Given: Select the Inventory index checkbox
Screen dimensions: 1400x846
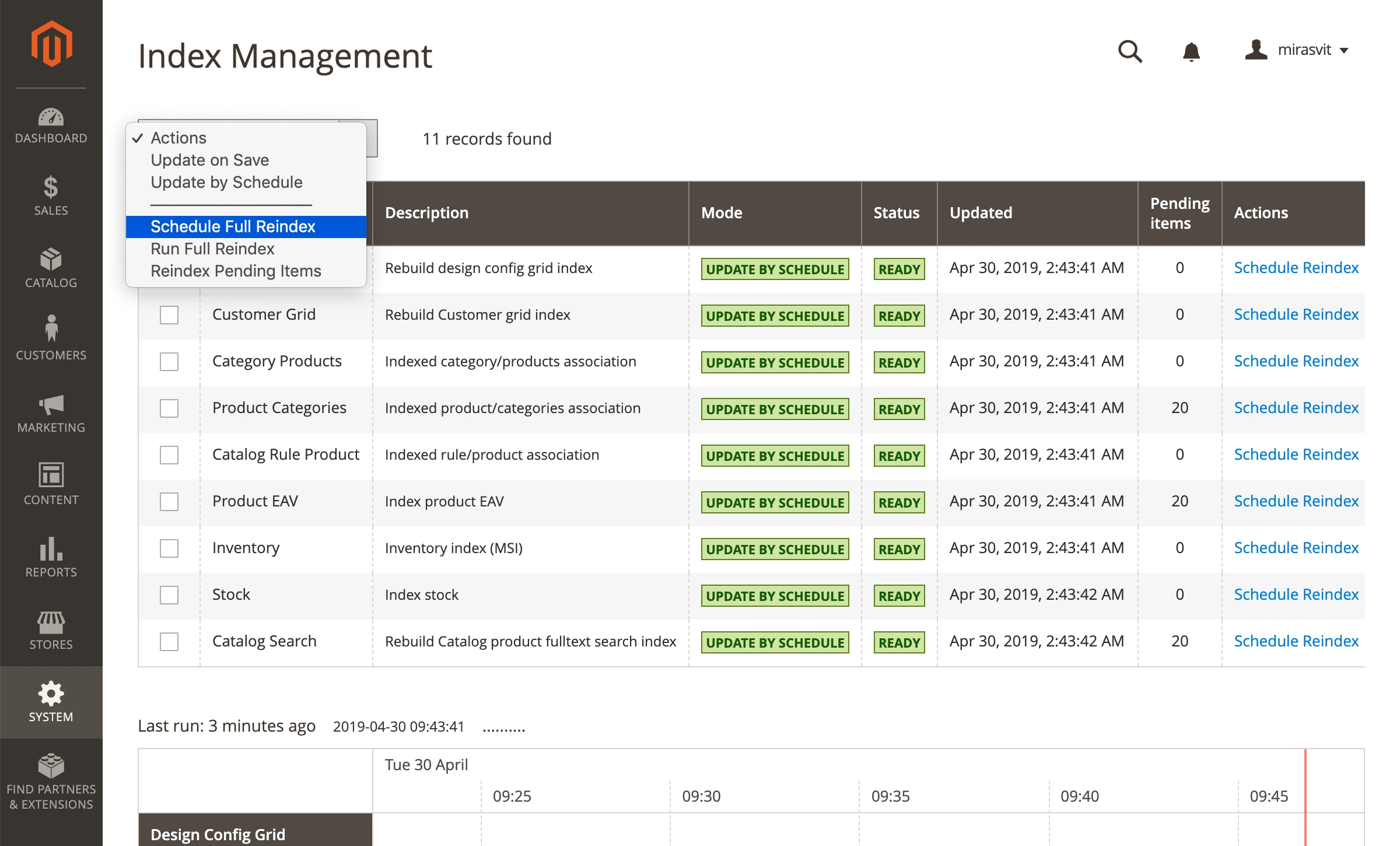Looking at the screenshot, I should tap(169, 548).
